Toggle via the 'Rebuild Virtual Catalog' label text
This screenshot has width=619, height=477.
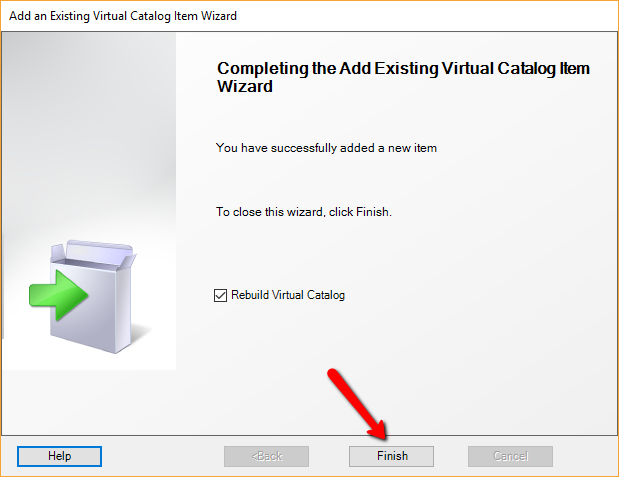pyautogui.click(x=288, y=295)
